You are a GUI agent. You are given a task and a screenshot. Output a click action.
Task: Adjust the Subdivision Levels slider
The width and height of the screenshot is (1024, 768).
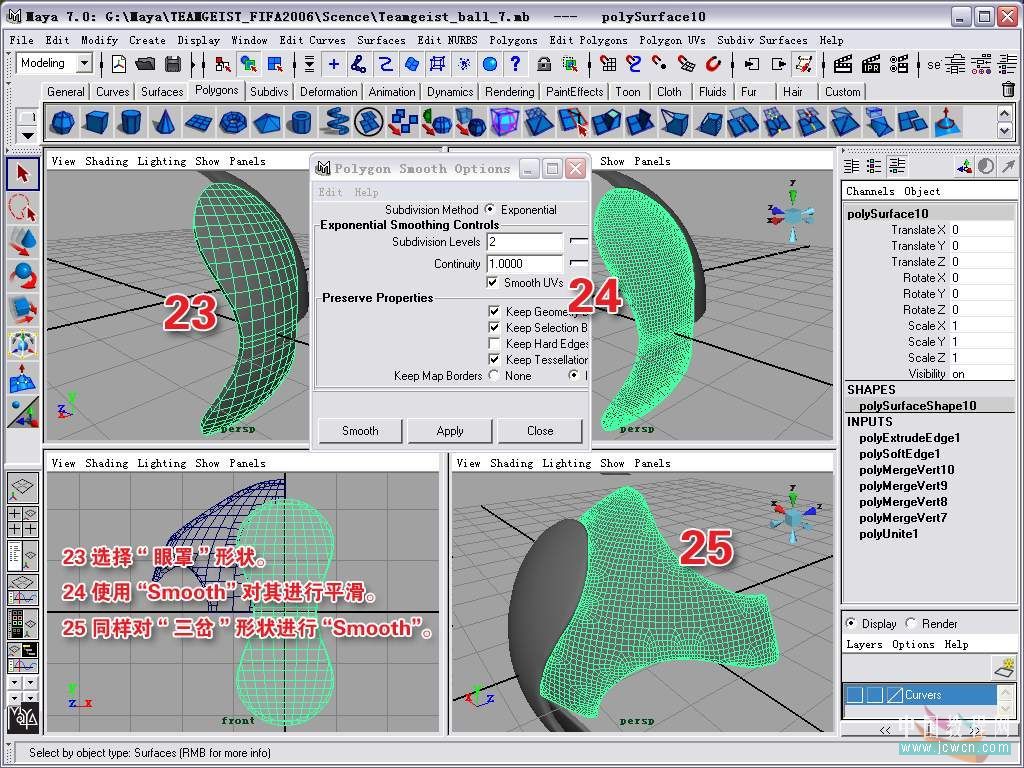[x=579, y=241]
